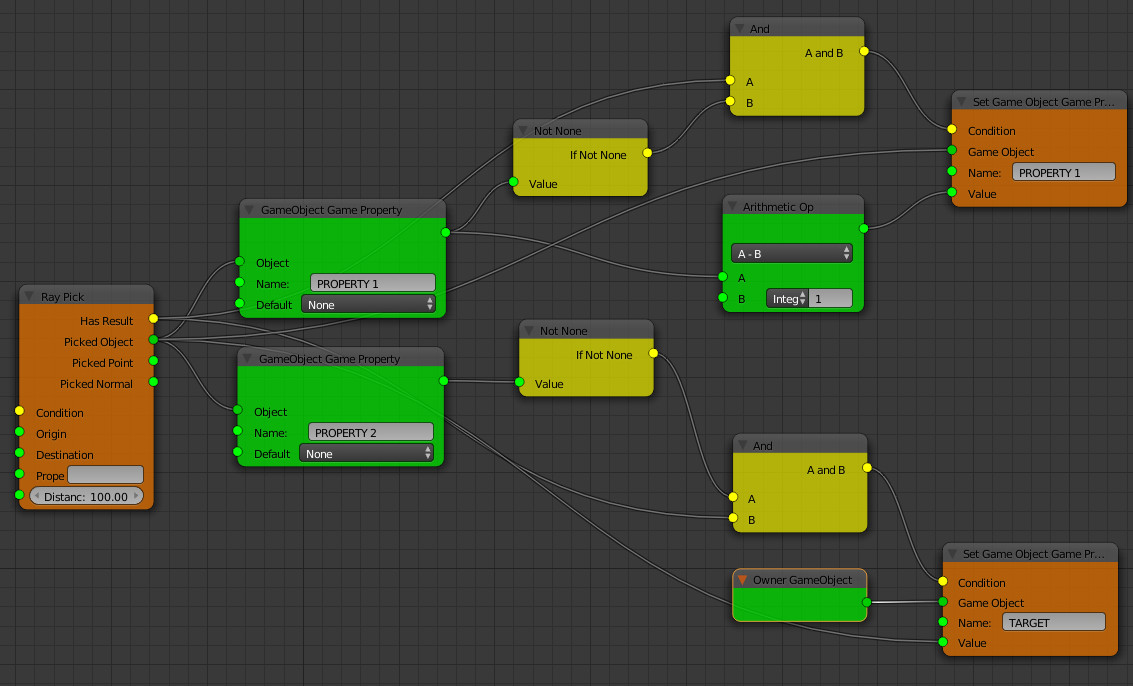Screen dimensions: 1133x686
Task: Click Ray Pick's Condition input socket
Action: [19, 412]
